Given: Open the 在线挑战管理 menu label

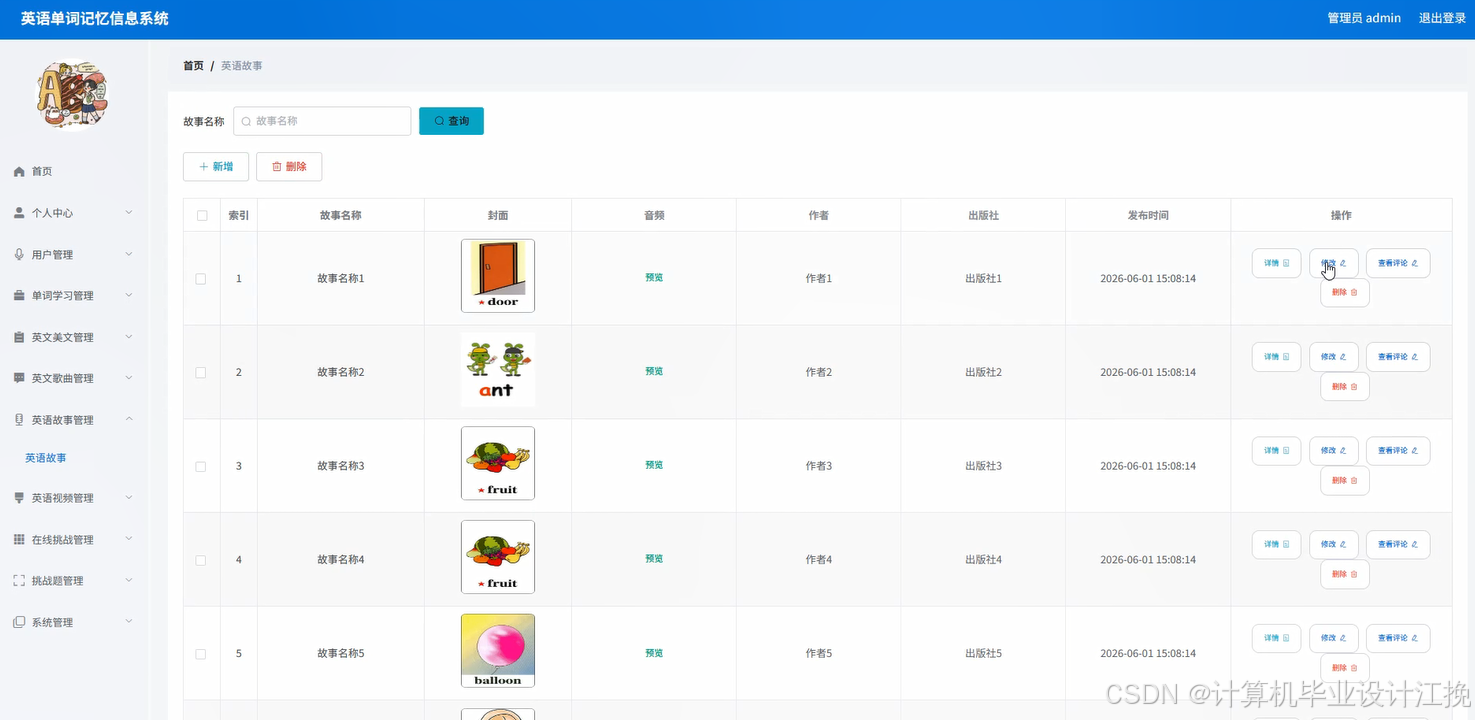Looking at the screenshot, I should point(62,540).
